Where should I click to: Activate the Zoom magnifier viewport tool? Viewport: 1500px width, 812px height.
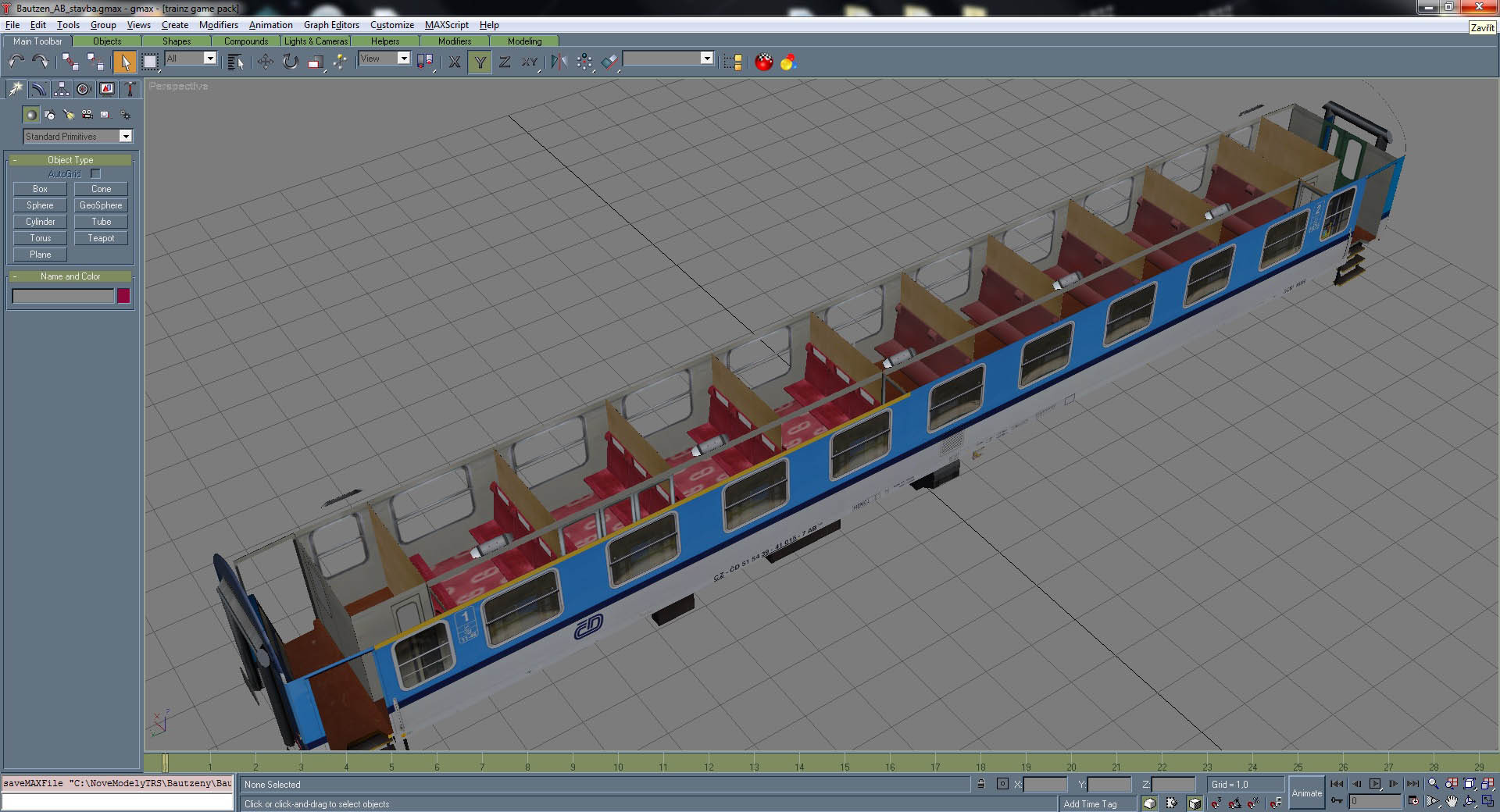1433,784
